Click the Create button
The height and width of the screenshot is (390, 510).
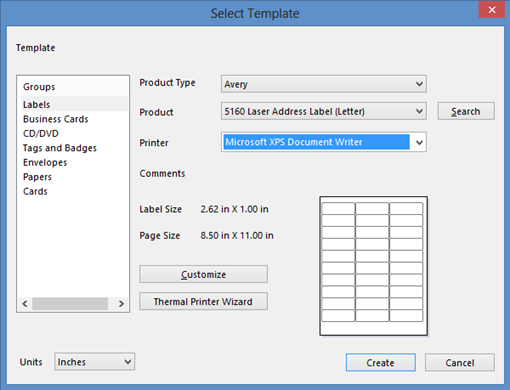(381, 362)
